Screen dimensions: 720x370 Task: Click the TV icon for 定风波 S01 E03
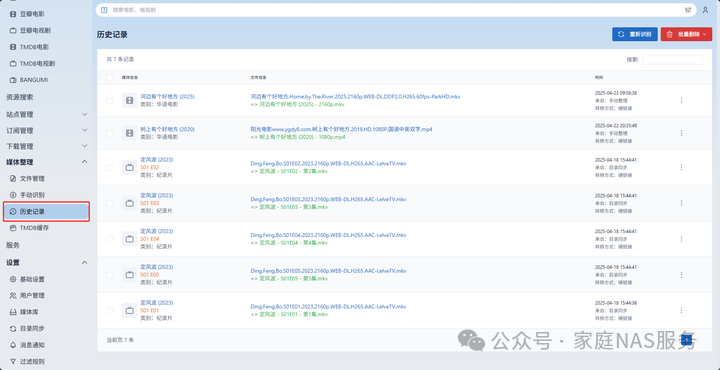click(x=129, y=203)
